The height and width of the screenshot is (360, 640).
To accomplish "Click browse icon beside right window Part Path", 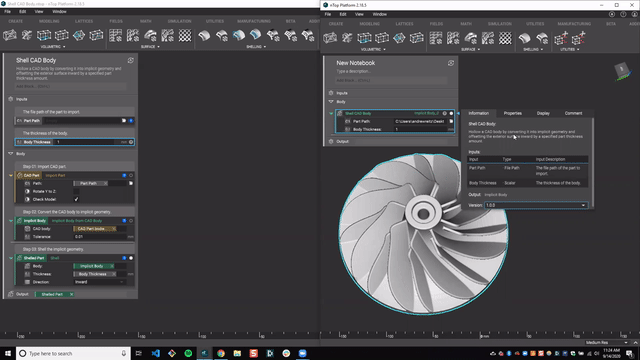I will click(451, 121).
